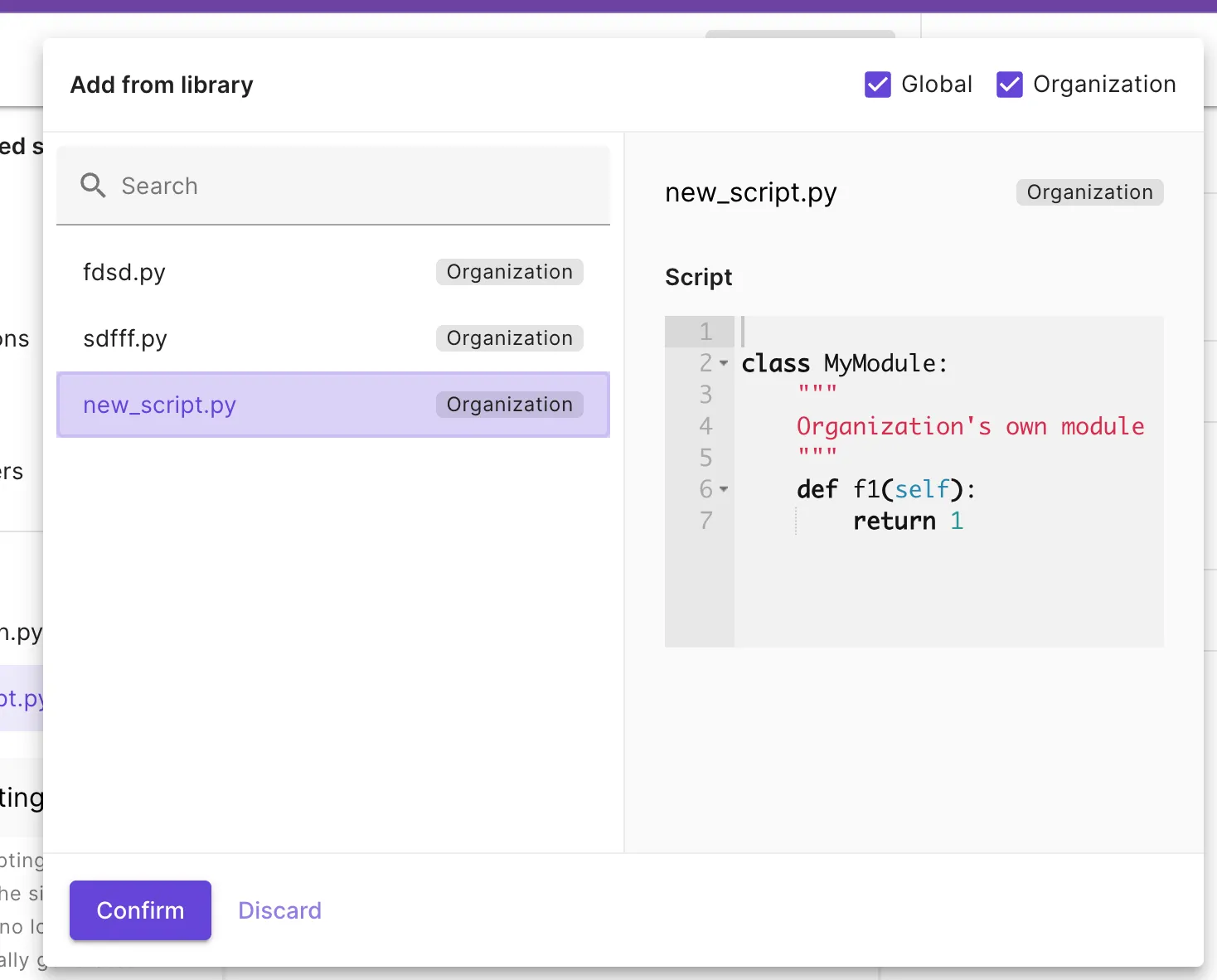Click the Organization tag in the new_script.py row
The width and height of the screenshot is (1217, 980).
510,405
